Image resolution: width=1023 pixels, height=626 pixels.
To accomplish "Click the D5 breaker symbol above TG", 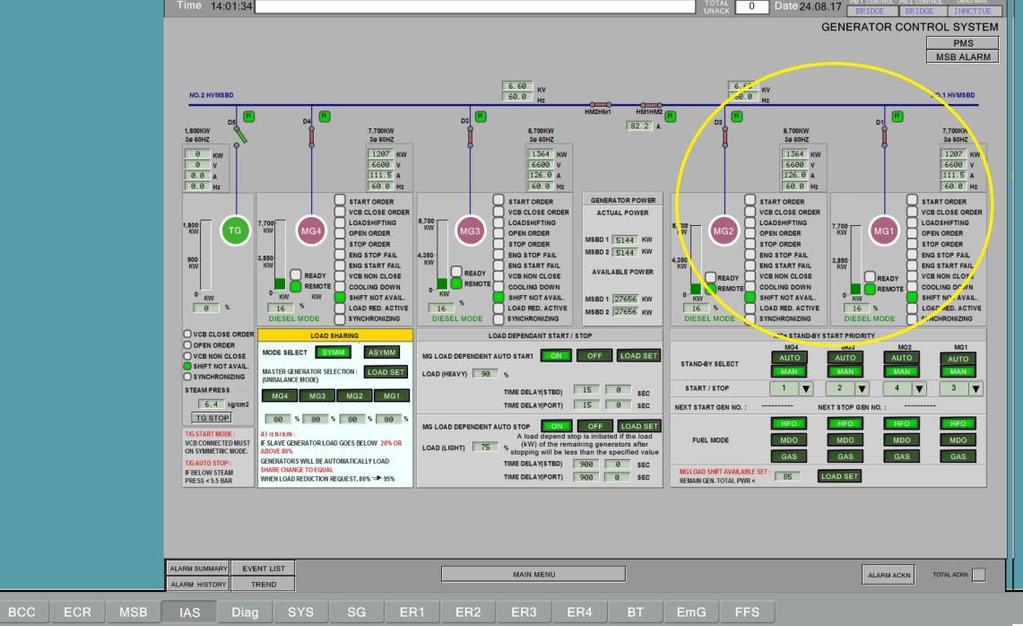I will click(240, 135).
